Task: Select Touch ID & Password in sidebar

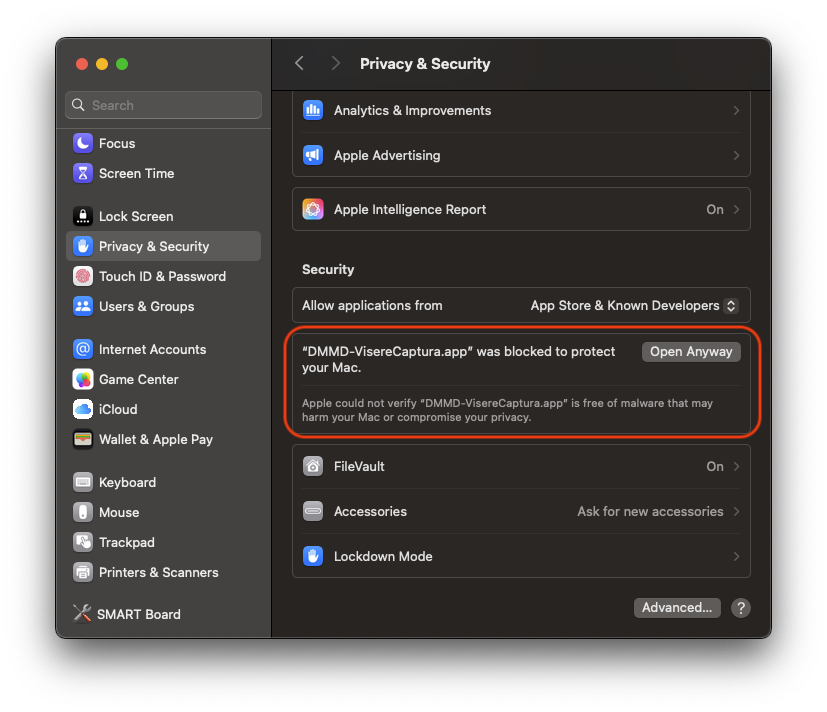Action: coord(164,276)
